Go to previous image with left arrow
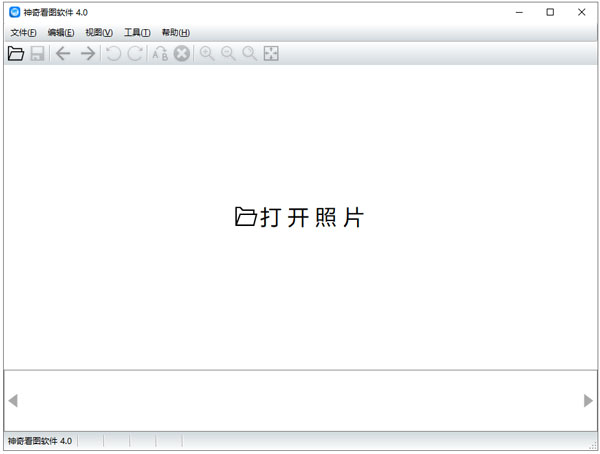Screen dimensions: 600x454 [63, 54]
